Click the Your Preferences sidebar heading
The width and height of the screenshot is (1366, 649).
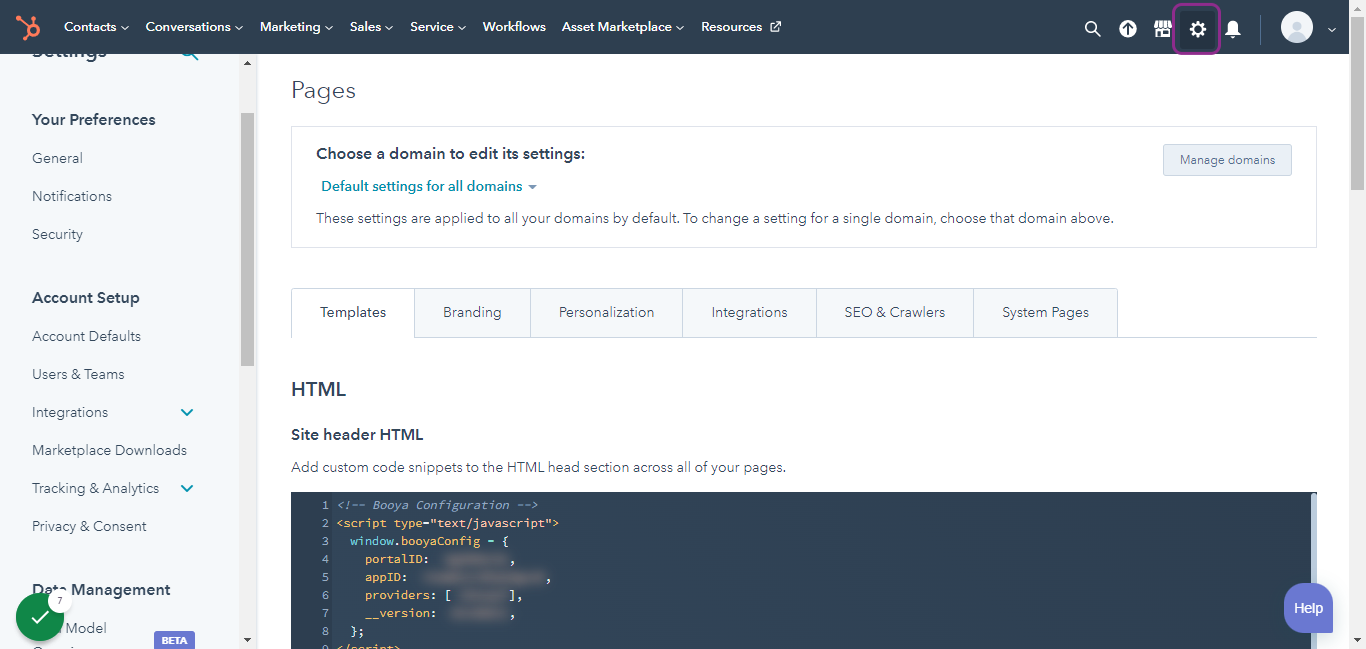click(x=94, y=119)
